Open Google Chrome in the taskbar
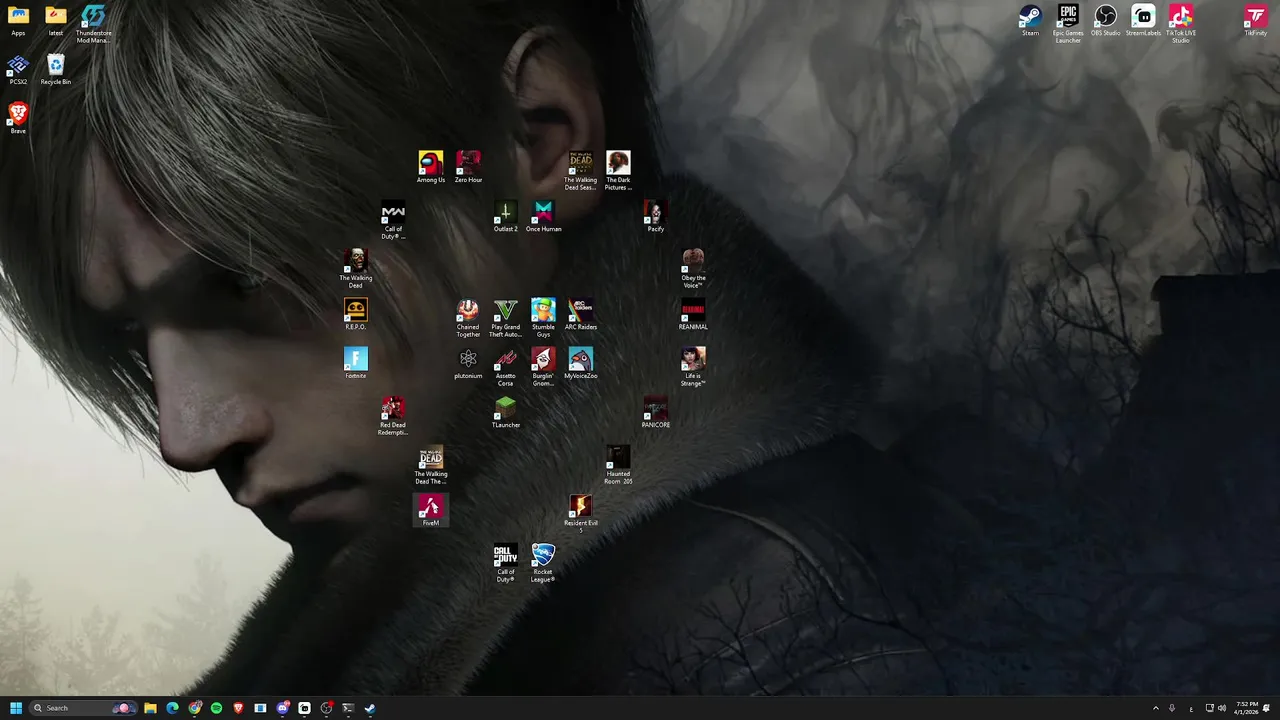The image size is (1280, 720). point(195,708)
